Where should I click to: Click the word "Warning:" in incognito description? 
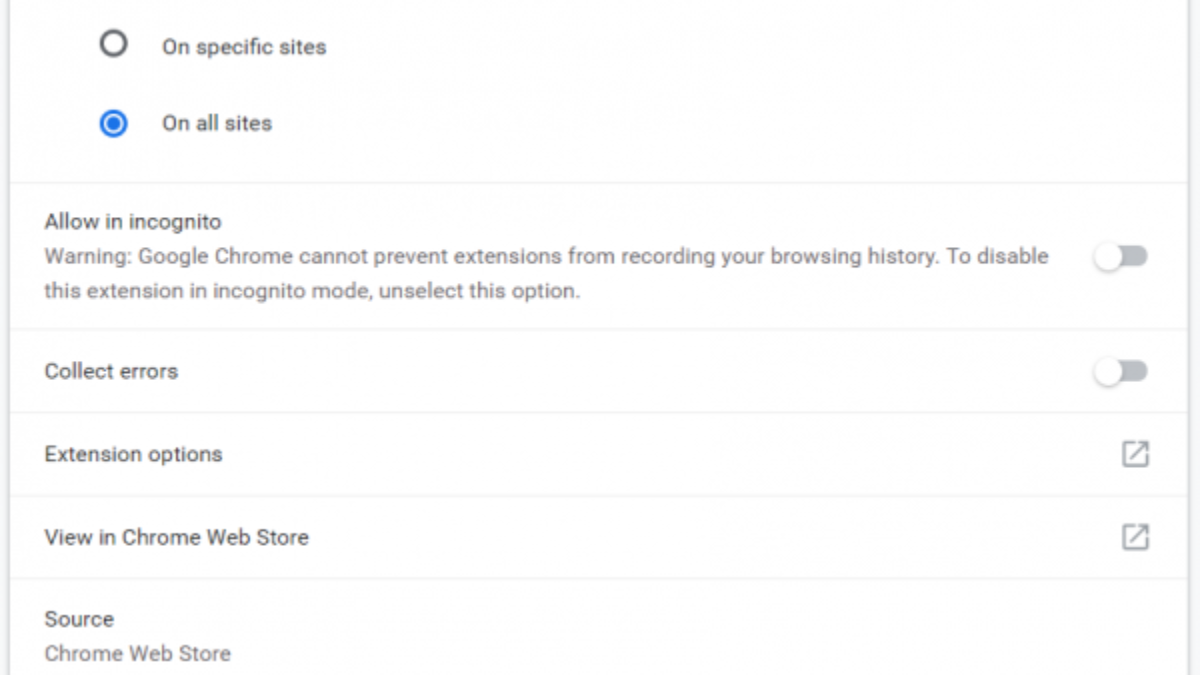88,256
